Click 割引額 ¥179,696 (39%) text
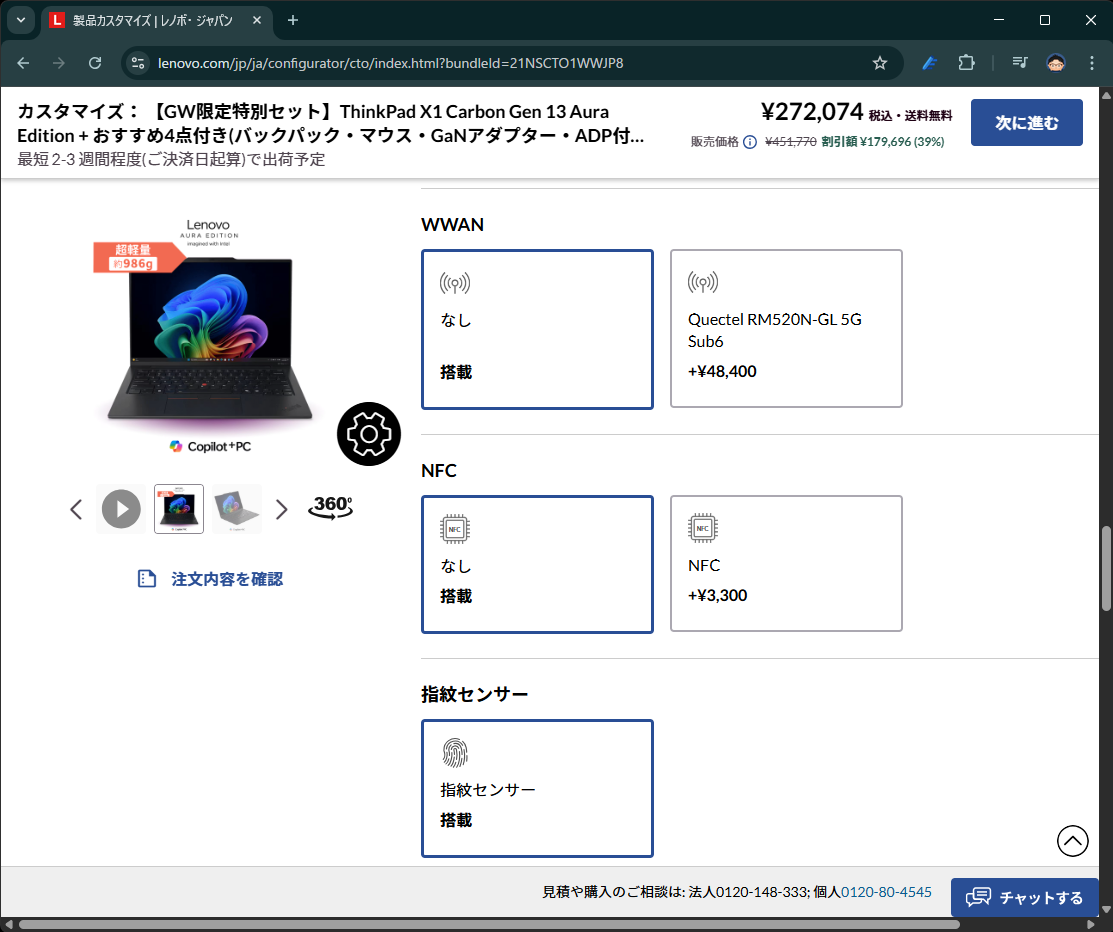The image size is (1113, 932). (883, 142)
